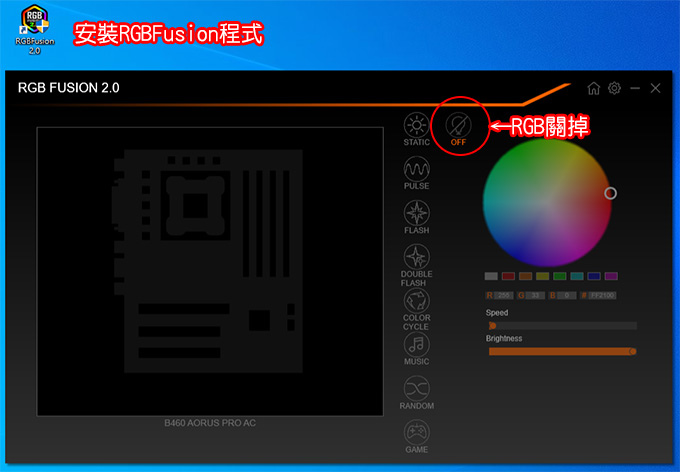The width and height of the screenshot is (680, 472).
Task: Click the hex color code field
Action: [602, 295]
